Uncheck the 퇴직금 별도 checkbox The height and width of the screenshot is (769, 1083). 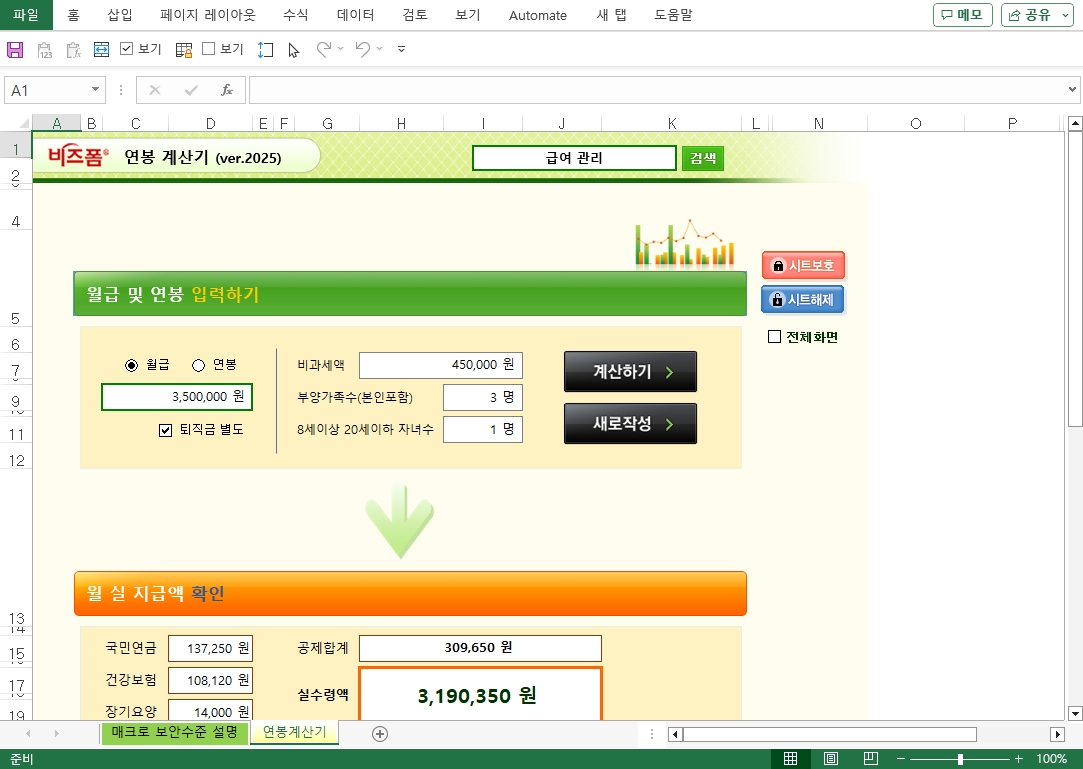(x=166, y=430)
